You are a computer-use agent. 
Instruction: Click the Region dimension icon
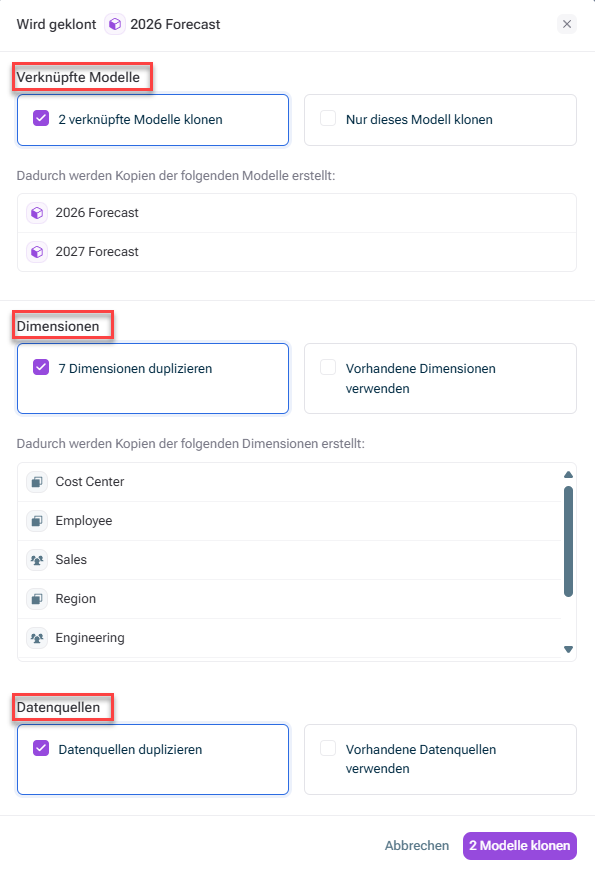pos(37,599)
